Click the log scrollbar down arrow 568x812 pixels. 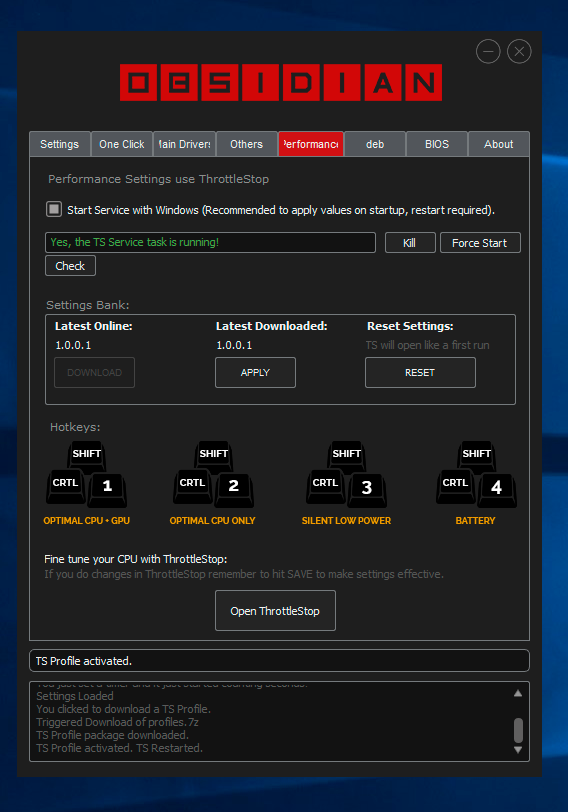coord(518,750)
